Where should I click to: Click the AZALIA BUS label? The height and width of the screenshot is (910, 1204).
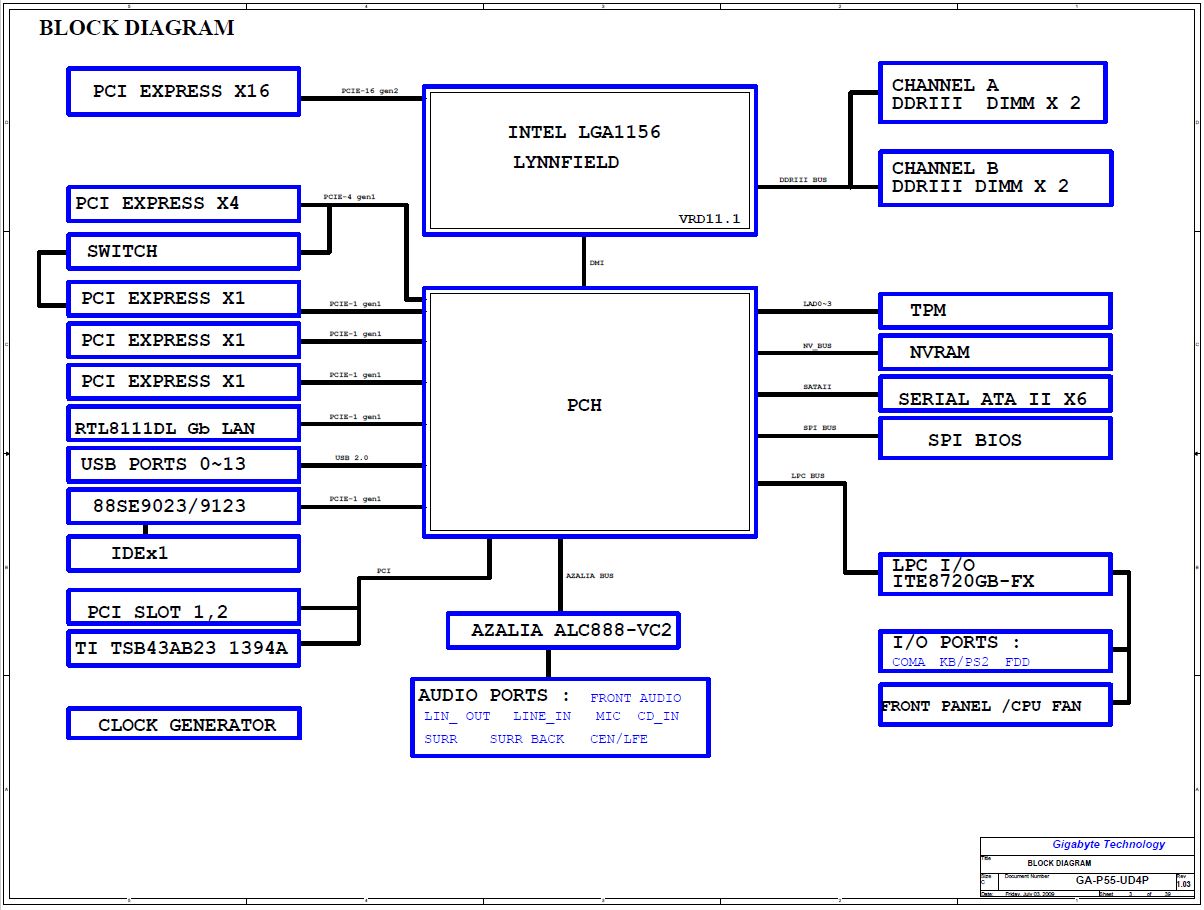[590, 576]
